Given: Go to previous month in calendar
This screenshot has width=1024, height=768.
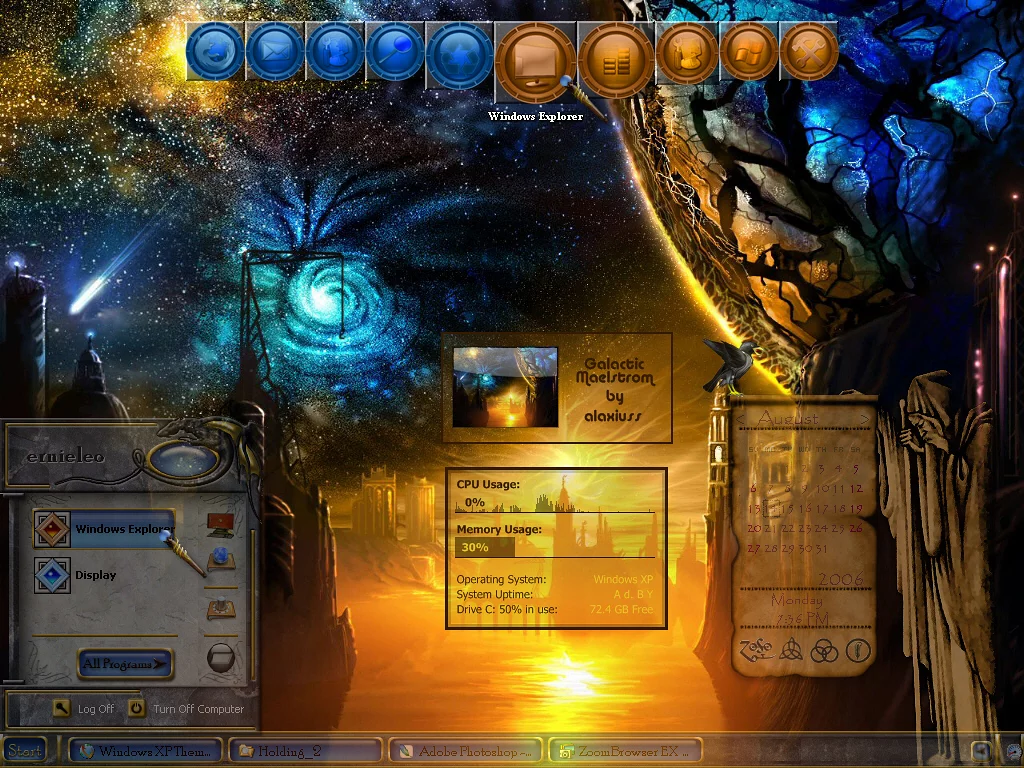Looking at the screenshot, I should coord(741,418).
